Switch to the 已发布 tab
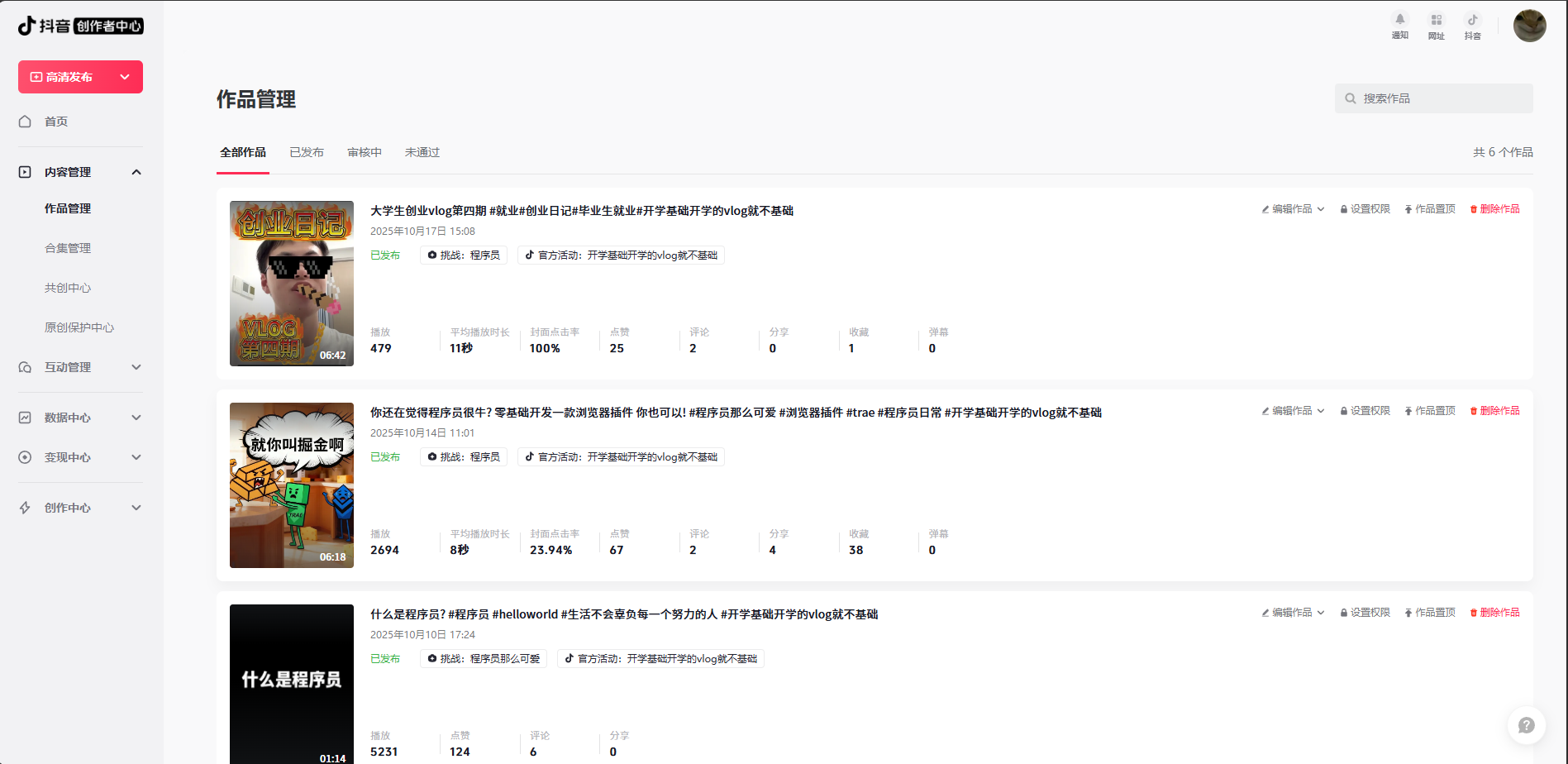The height and width of the screenshot is (764, 1568). (307, 152)
